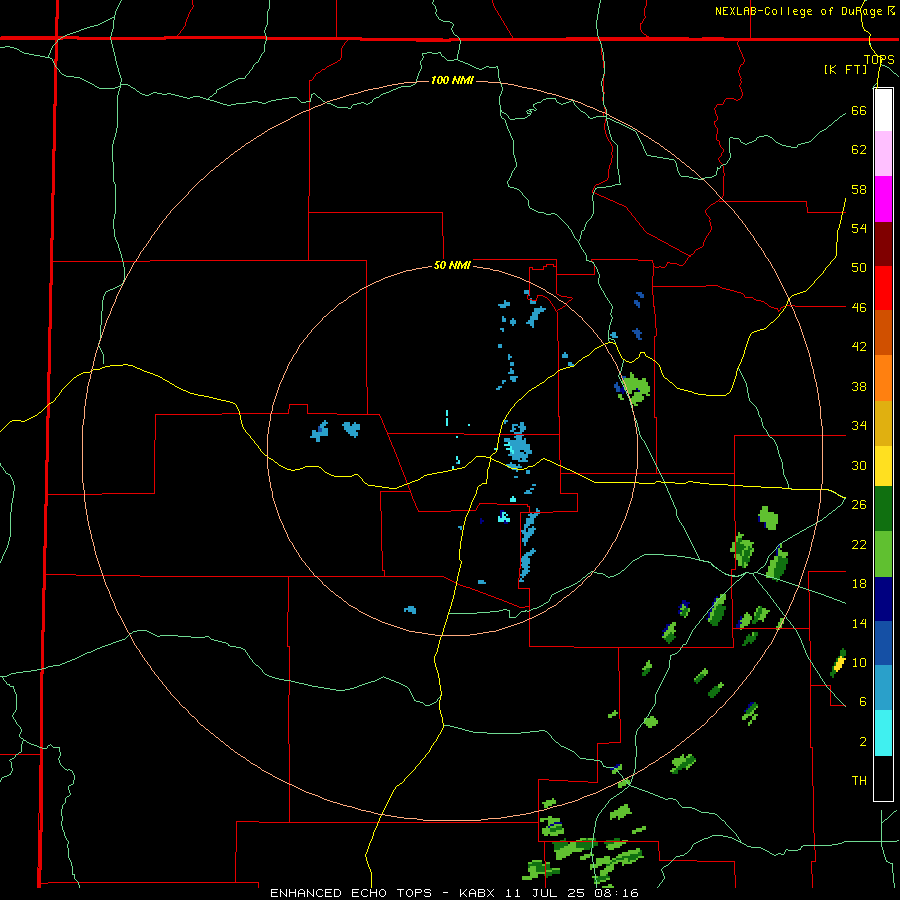The width and height of the screenshot is (900, 900).
Task: Click the bright orange legend swatch
Action: (x=883, y=378)
